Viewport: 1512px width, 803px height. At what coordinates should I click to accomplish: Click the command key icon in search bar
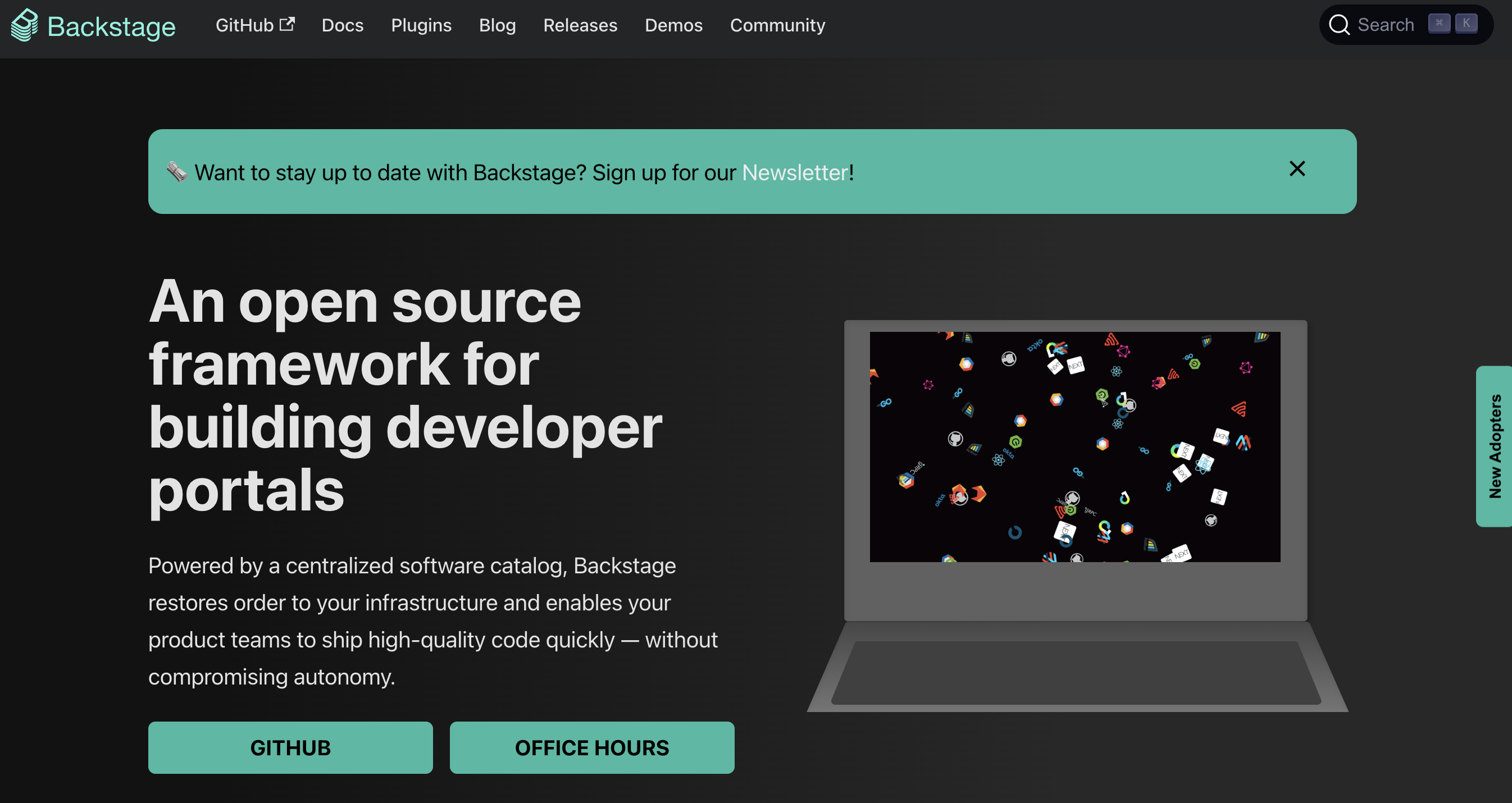click(1440, 25)
